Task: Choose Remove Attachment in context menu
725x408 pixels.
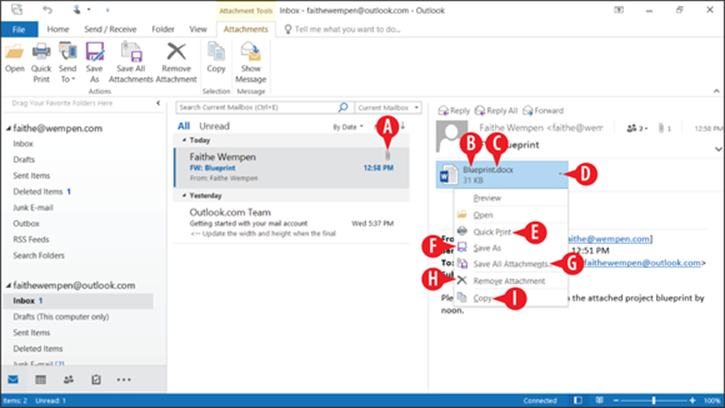Action: click(511, 281)
